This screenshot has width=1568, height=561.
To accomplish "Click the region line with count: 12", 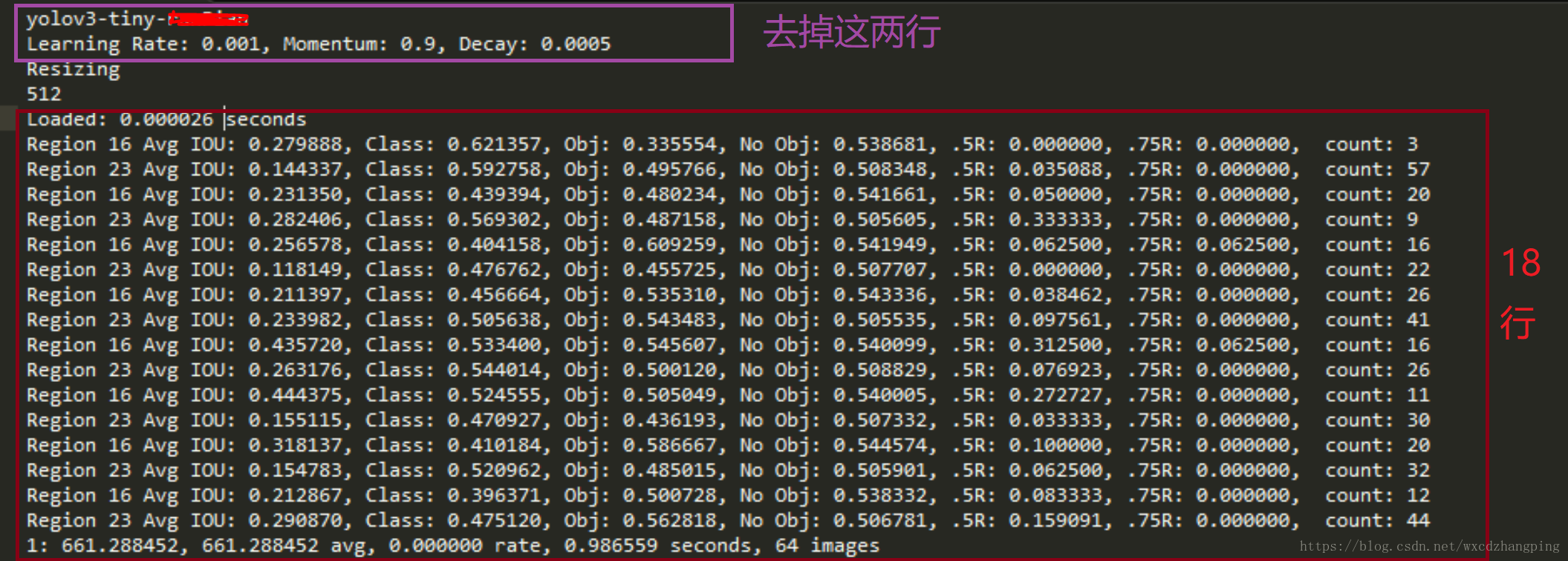I will pyautogui.click(x=728, y=496).
